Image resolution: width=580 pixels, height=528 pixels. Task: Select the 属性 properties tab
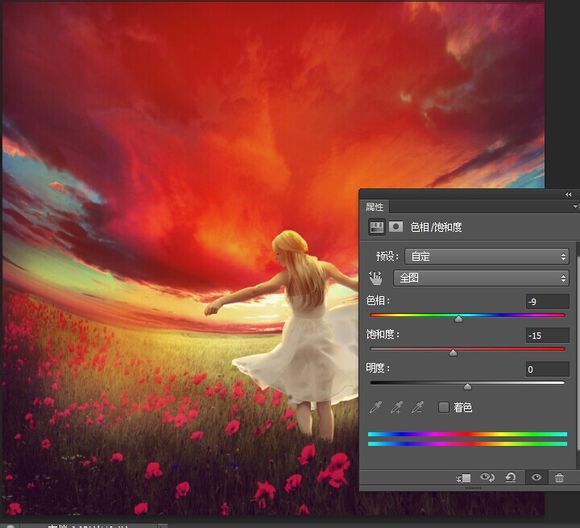(374, 207)
